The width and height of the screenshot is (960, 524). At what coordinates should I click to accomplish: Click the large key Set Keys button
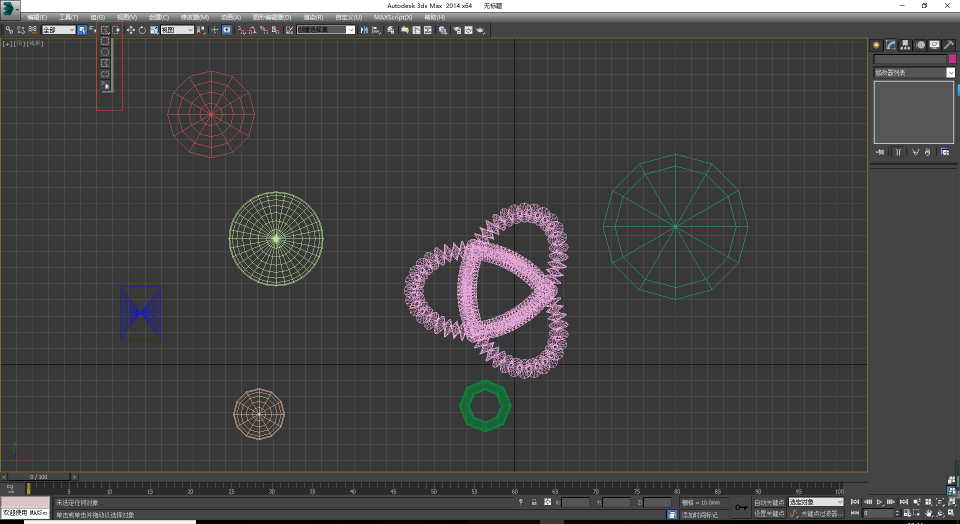tap(741, 507)
